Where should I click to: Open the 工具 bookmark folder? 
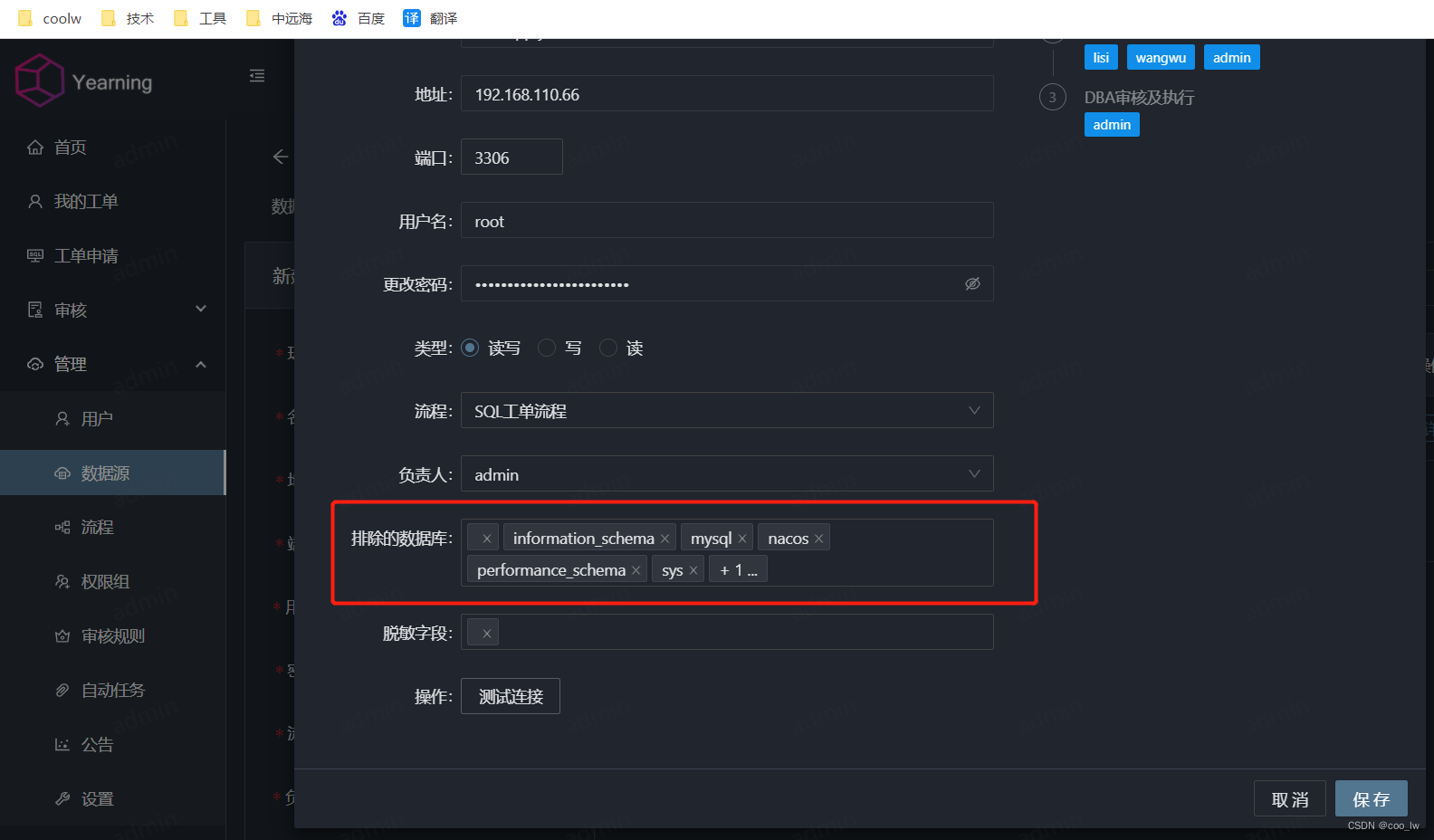200,18
